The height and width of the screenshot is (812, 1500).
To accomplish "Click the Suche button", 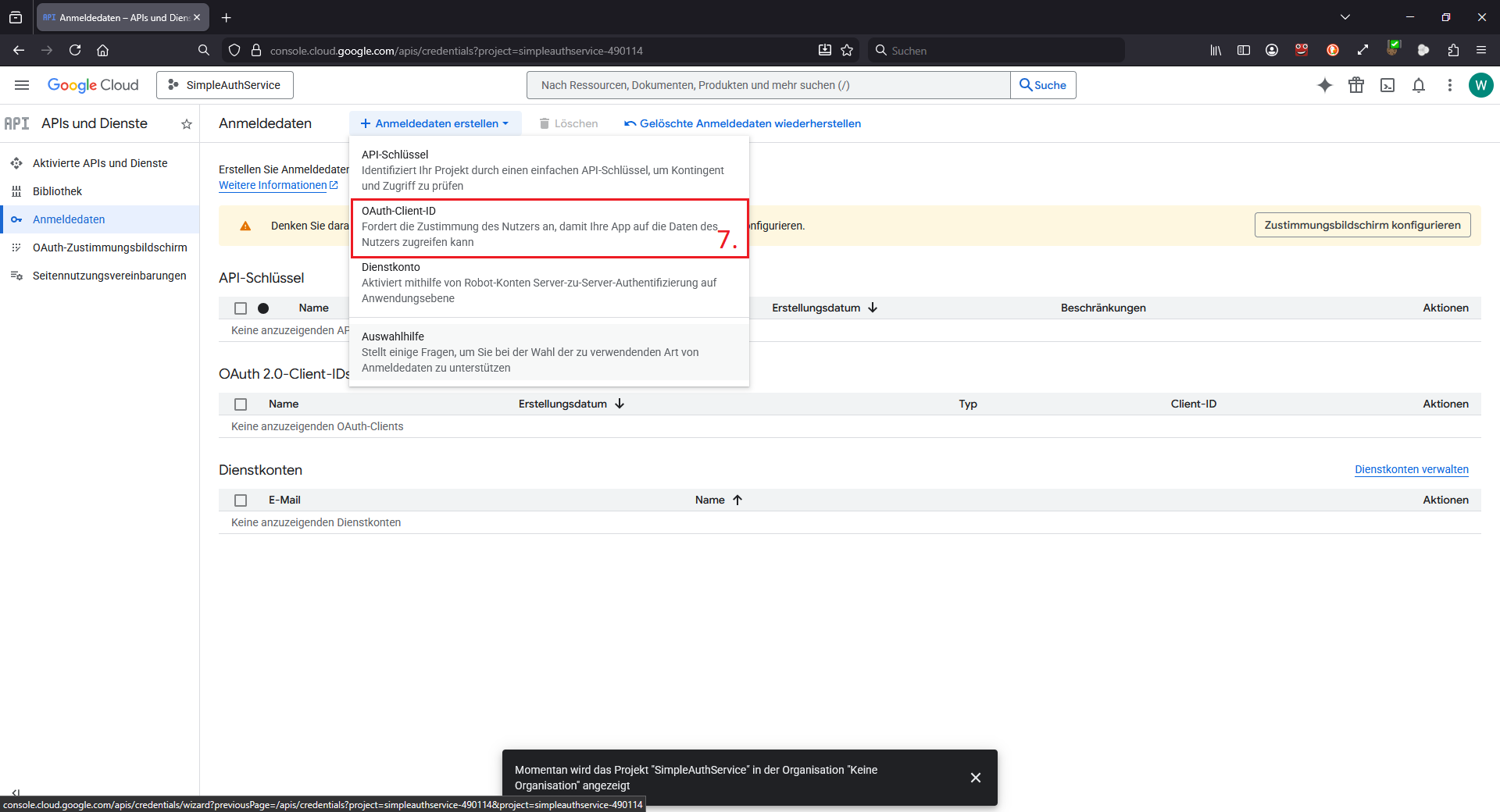I will (1043, 85).
